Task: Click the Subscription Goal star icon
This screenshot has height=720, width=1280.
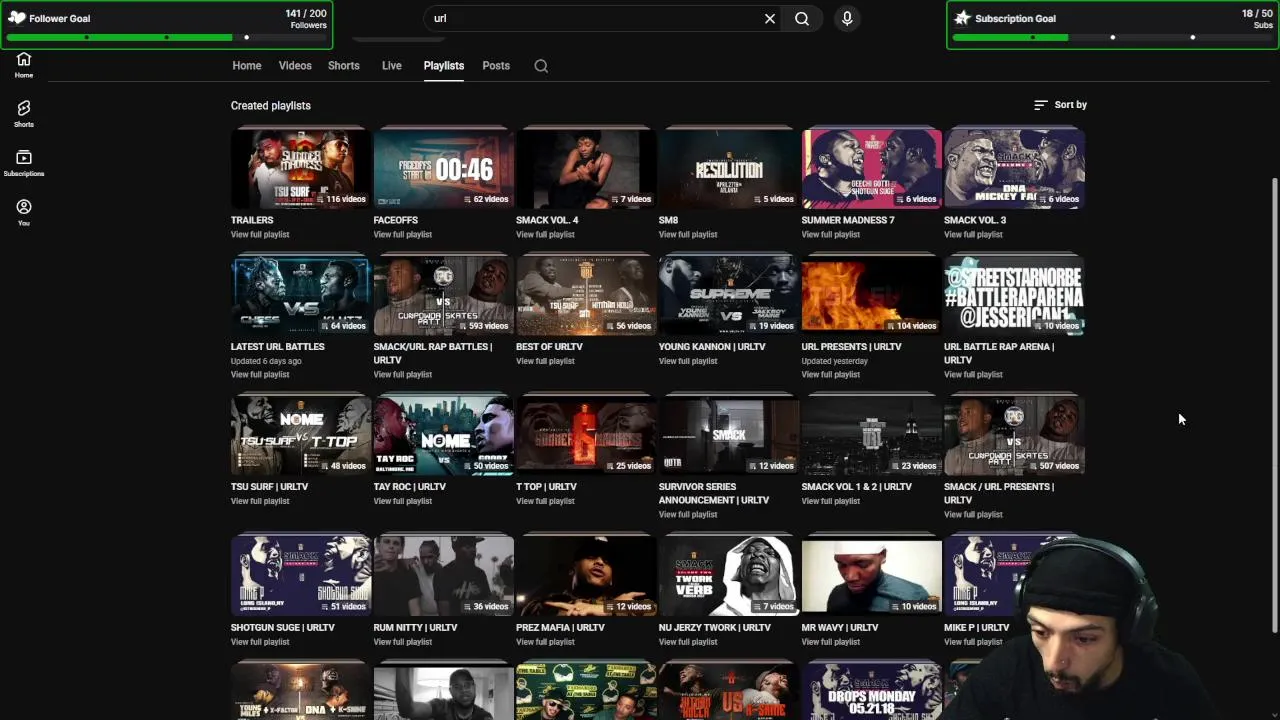Action: click(962, 18)
